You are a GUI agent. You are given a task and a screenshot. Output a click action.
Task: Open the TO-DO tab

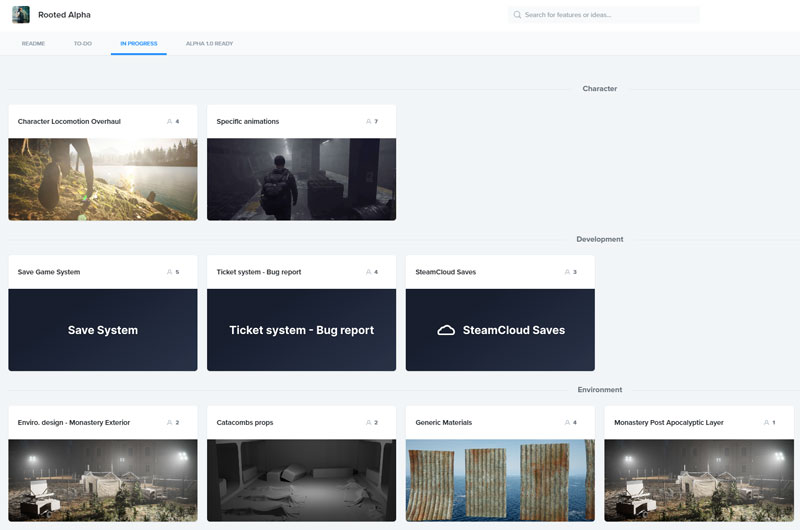pos(82,44)
